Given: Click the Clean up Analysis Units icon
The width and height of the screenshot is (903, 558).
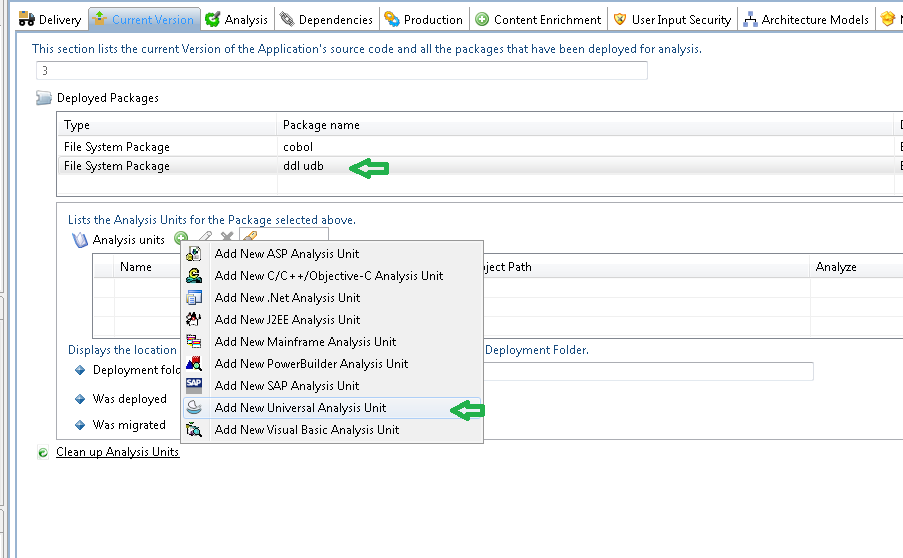Looking at the screenshot, I should (x=43, y=453).
